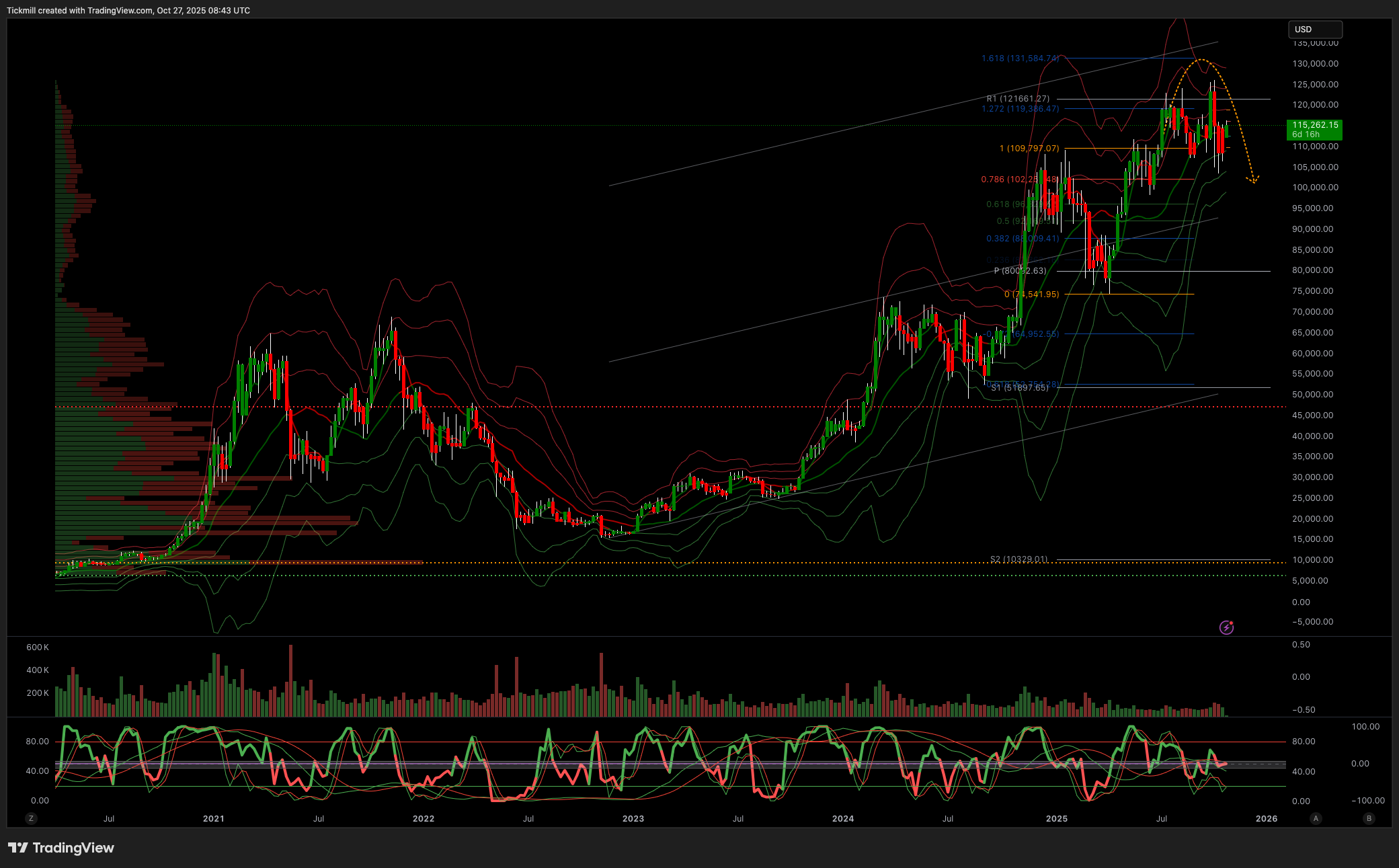Toggle the A auto-scale button
This screenshot has height=868, width=1399.
point(1316,818)
